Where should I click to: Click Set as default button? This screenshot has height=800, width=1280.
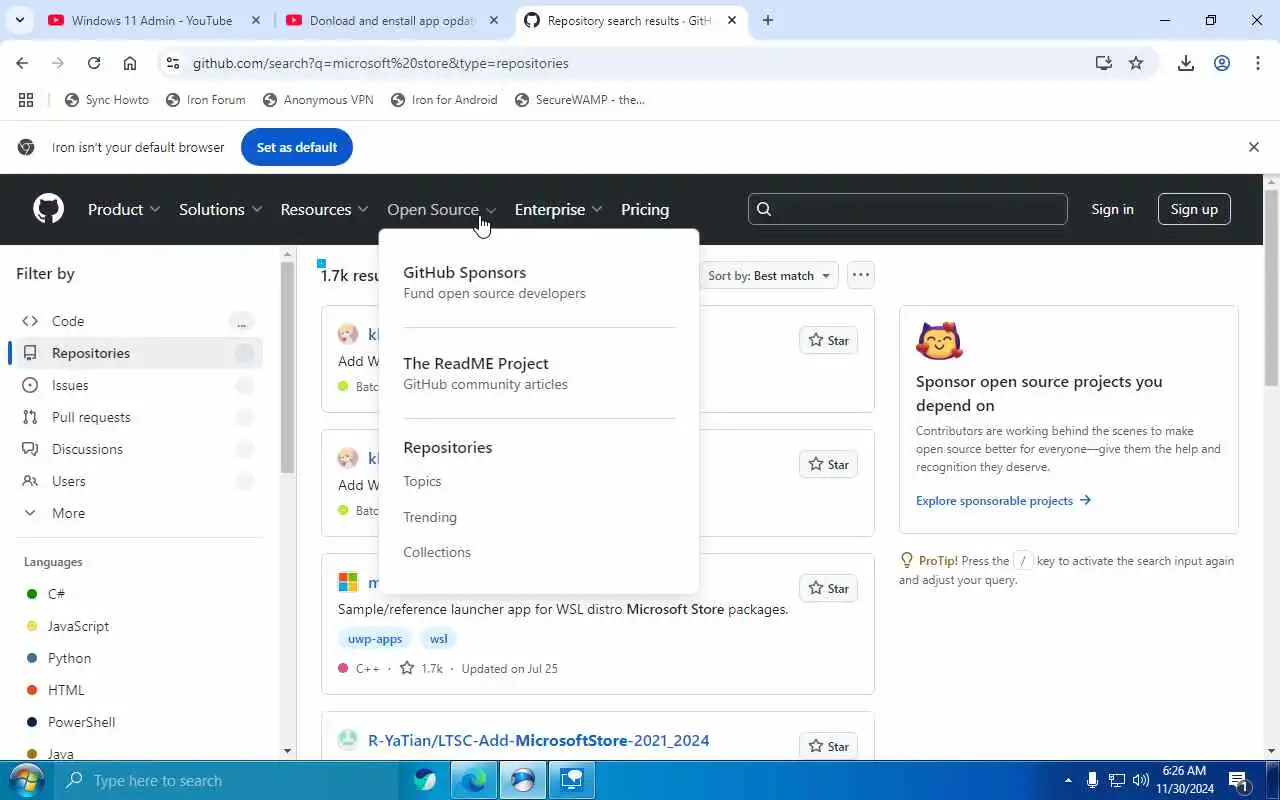pos(297,147)
